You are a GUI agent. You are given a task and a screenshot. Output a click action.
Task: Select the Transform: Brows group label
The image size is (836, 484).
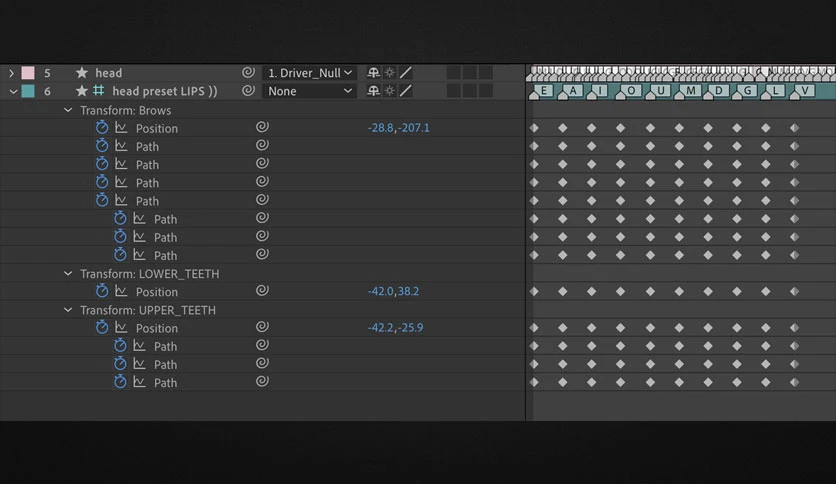coord(126,110)
